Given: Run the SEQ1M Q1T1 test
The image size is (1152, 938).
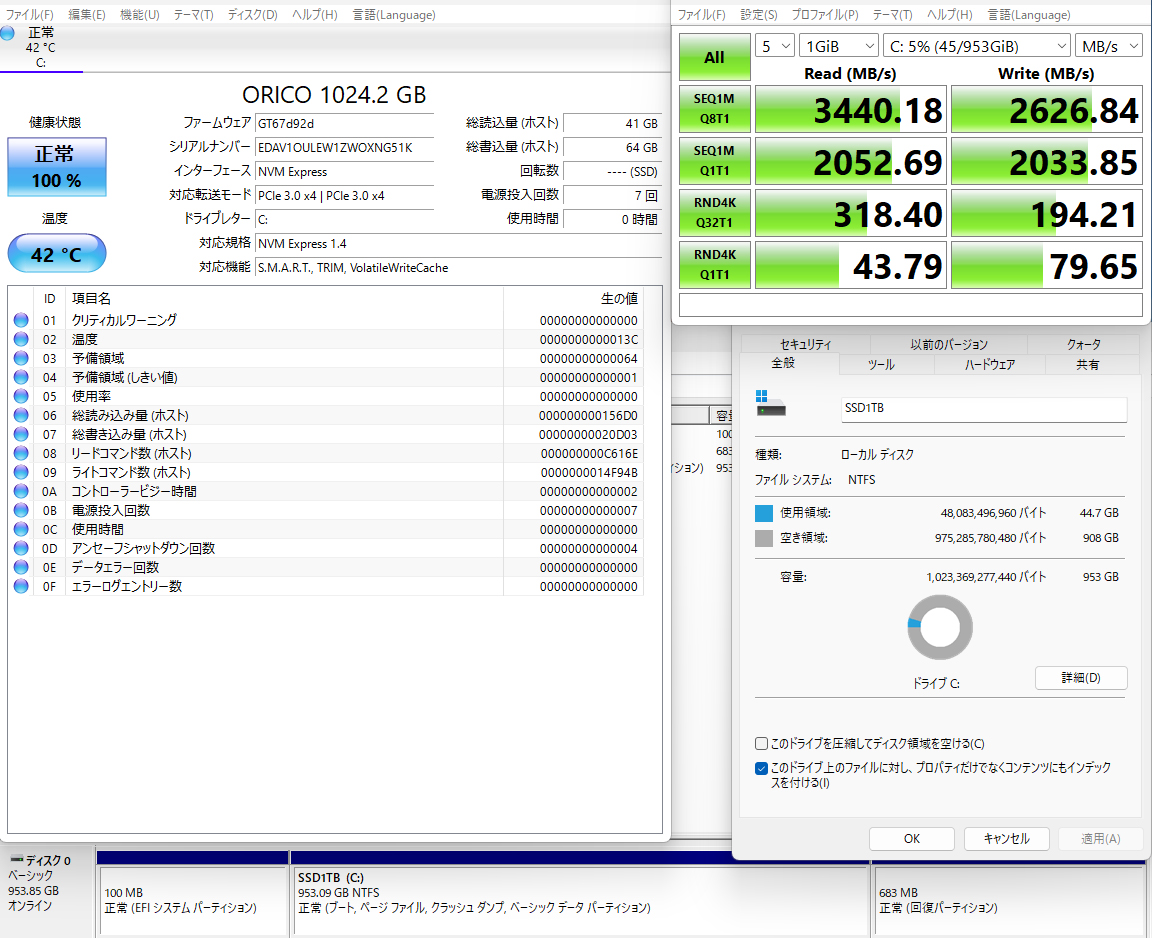Looking at the screenshot, I should [x=714, y=161].
